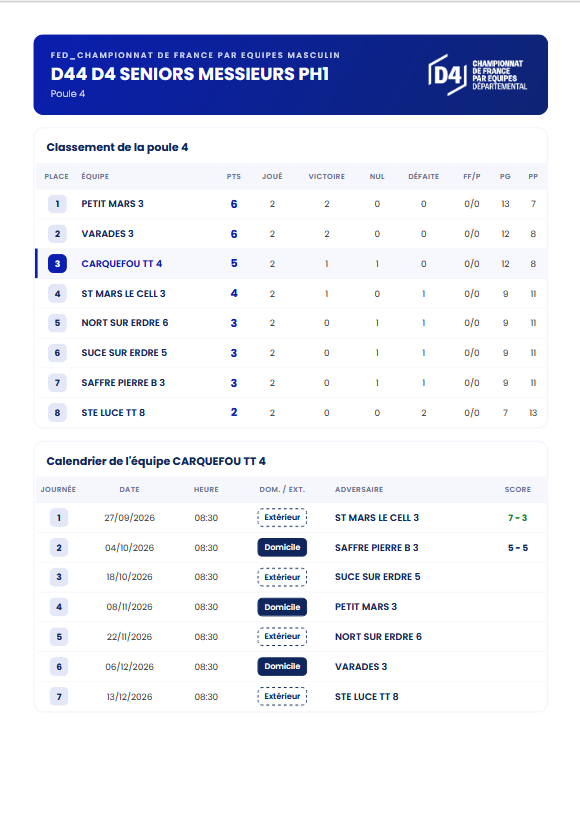Click Extérieur badge for 22/11/2026 match
The width and height of the screenshot is (580, 820).
(x=282, y=636)
